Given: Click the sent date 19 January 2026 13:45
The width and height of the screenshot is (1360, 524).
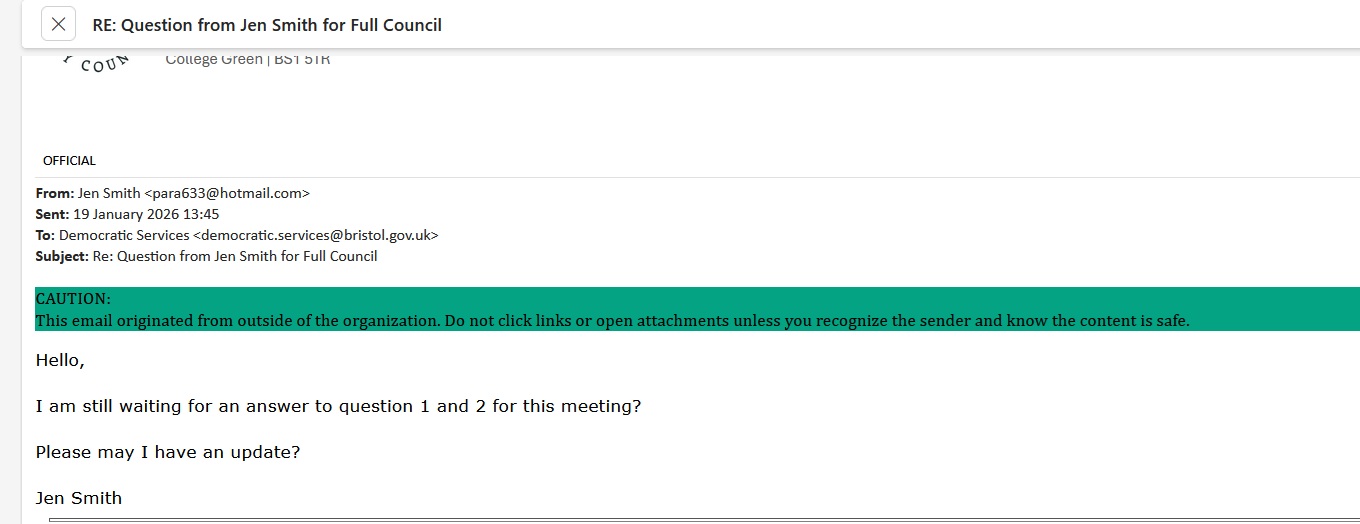Looking at the screenshot, I should pos(146,215).
